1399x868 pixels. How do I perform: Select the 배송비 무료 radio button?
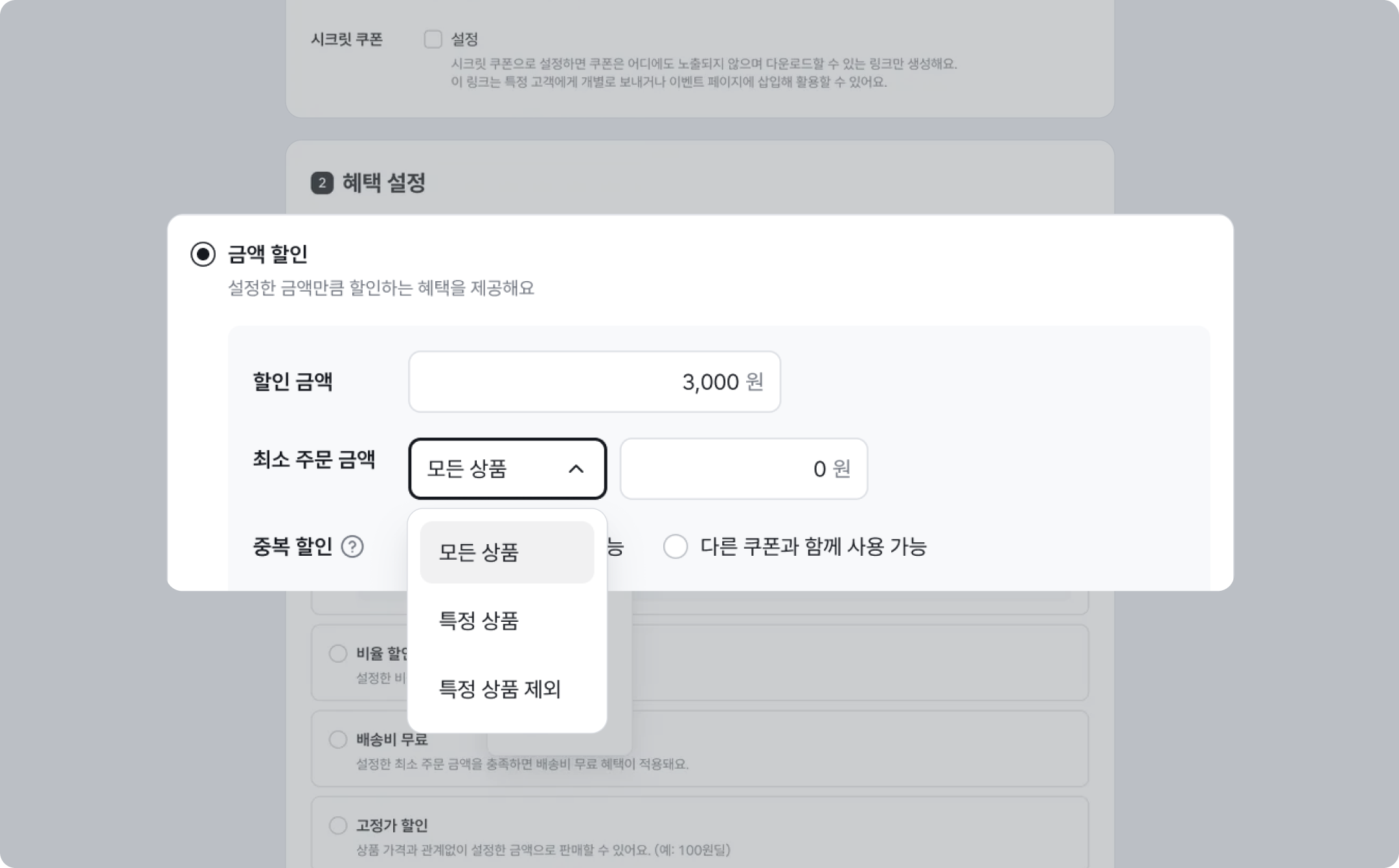tap(338, 739)
